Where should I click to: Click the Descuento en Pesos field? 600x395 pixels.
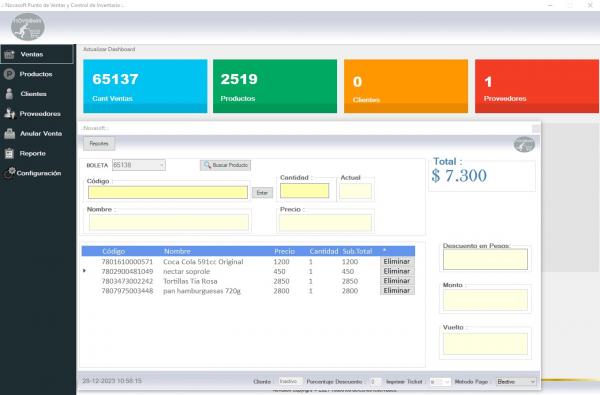tap(485, 259)
